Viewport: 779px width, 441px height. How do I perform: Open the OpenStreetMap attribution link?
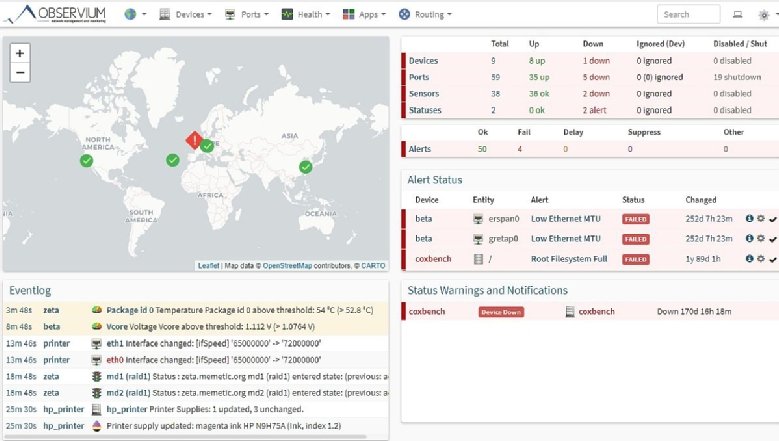tap(292, 266)
